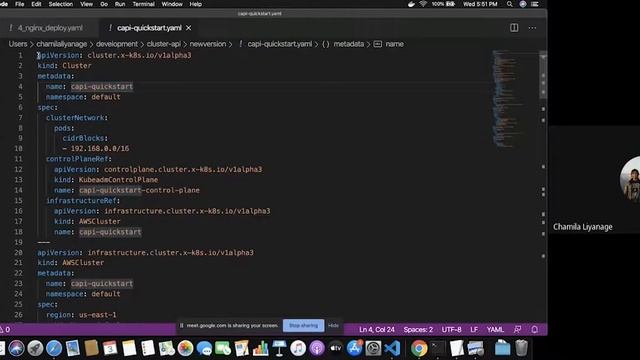Launch Safari from the dock

click(x=54, y=348)
